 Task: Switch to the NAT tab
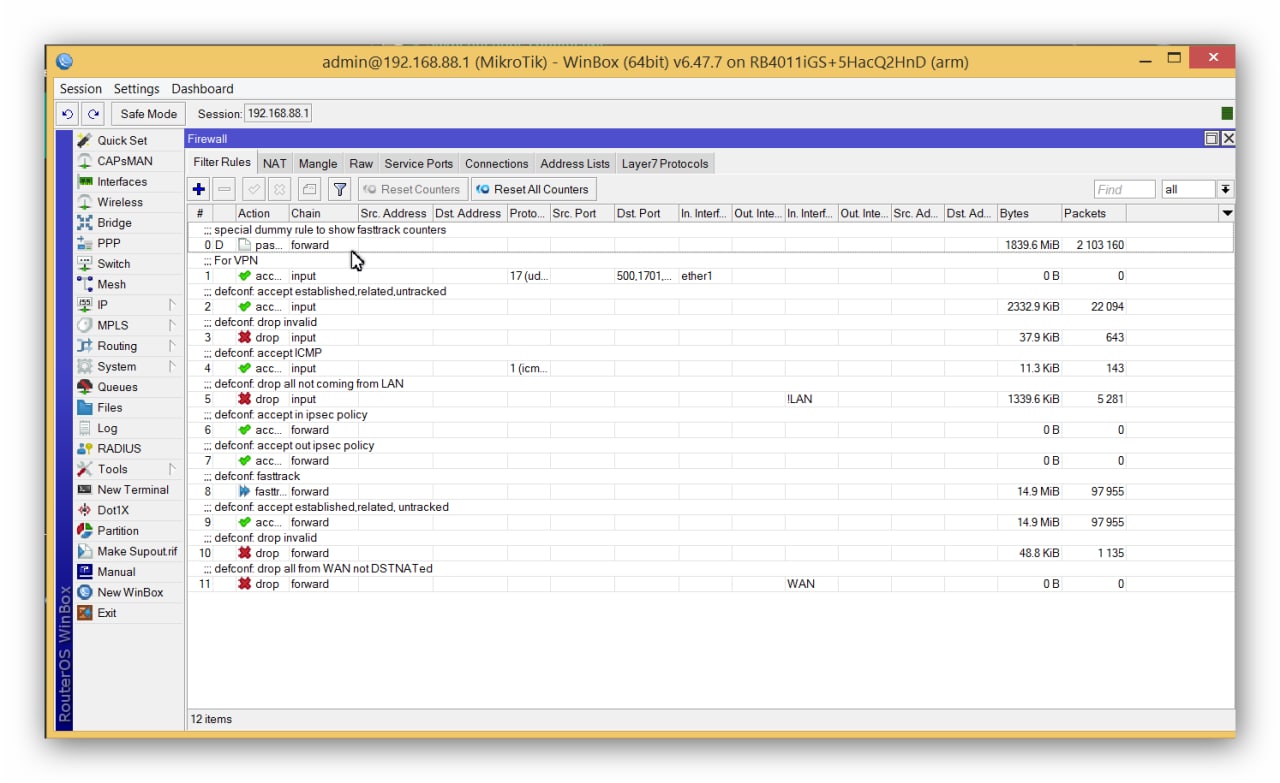point(274,164)
